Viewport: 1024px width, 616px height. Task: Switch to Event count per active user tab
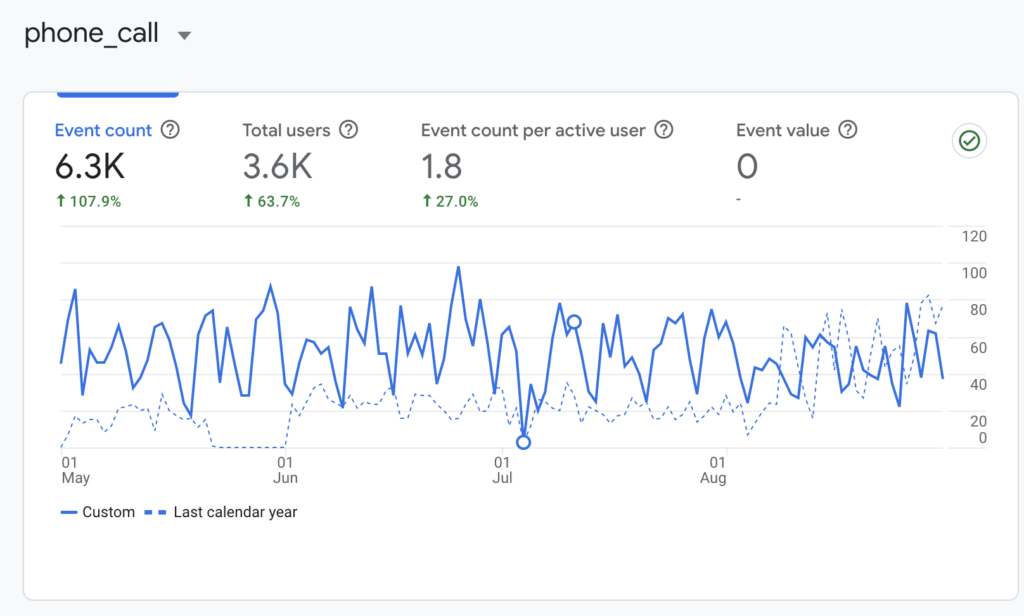(x=533, y=130)
